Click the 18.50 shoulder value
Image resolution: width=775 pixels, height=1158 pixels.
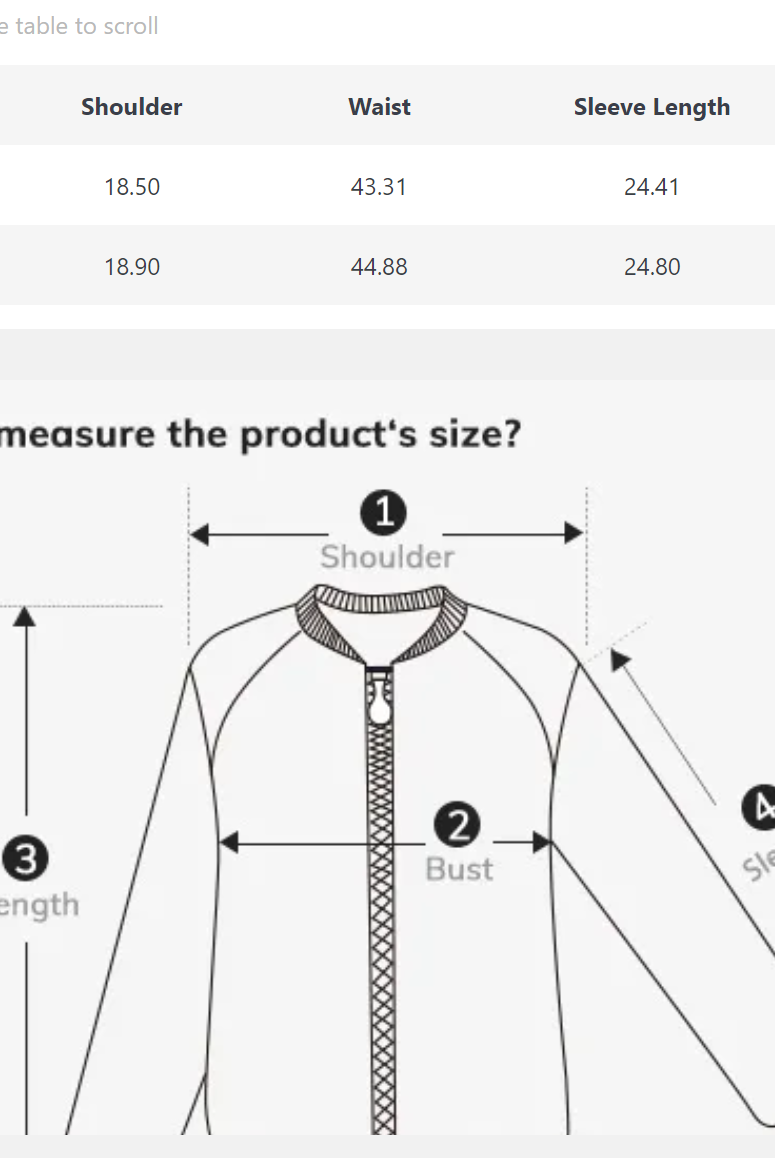132,187
